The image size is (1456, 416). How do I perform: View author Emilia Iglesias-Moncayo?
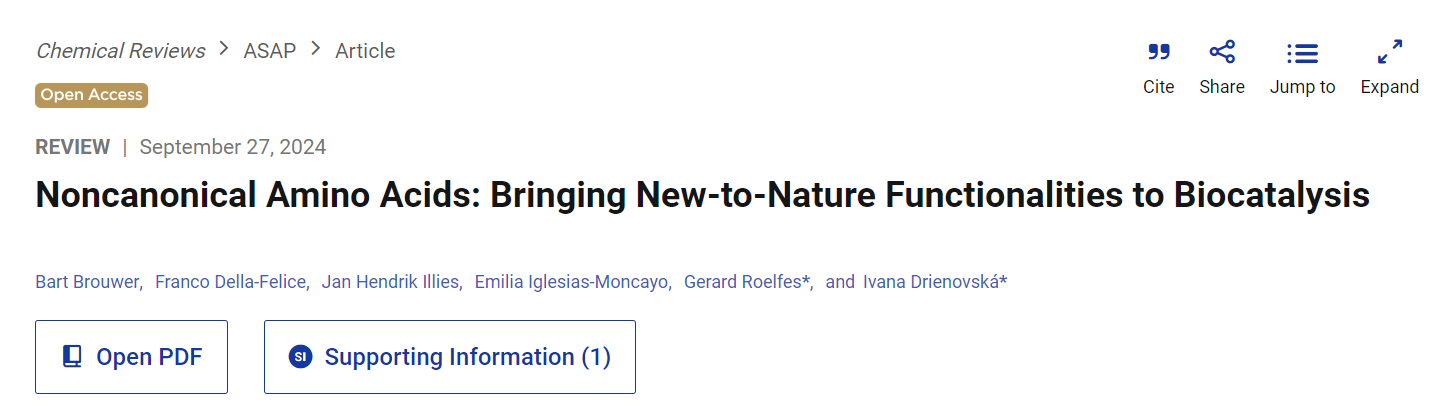[571, 282]
